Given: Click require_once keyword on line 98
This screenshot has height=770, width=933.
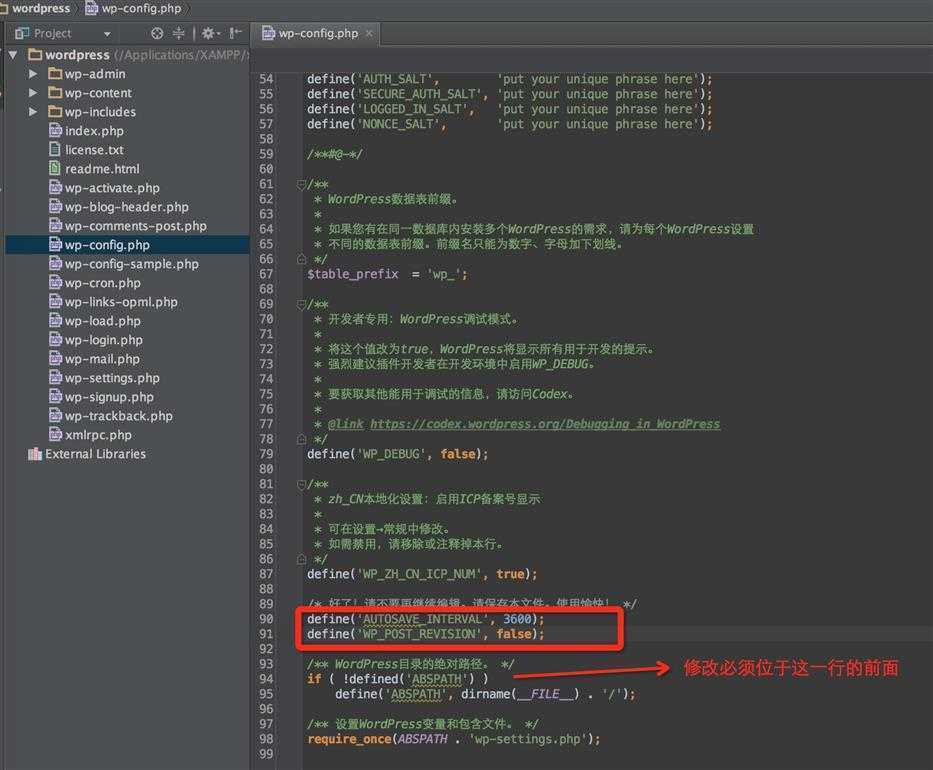Looking at the screenshot, I should [x=349, y=739].
